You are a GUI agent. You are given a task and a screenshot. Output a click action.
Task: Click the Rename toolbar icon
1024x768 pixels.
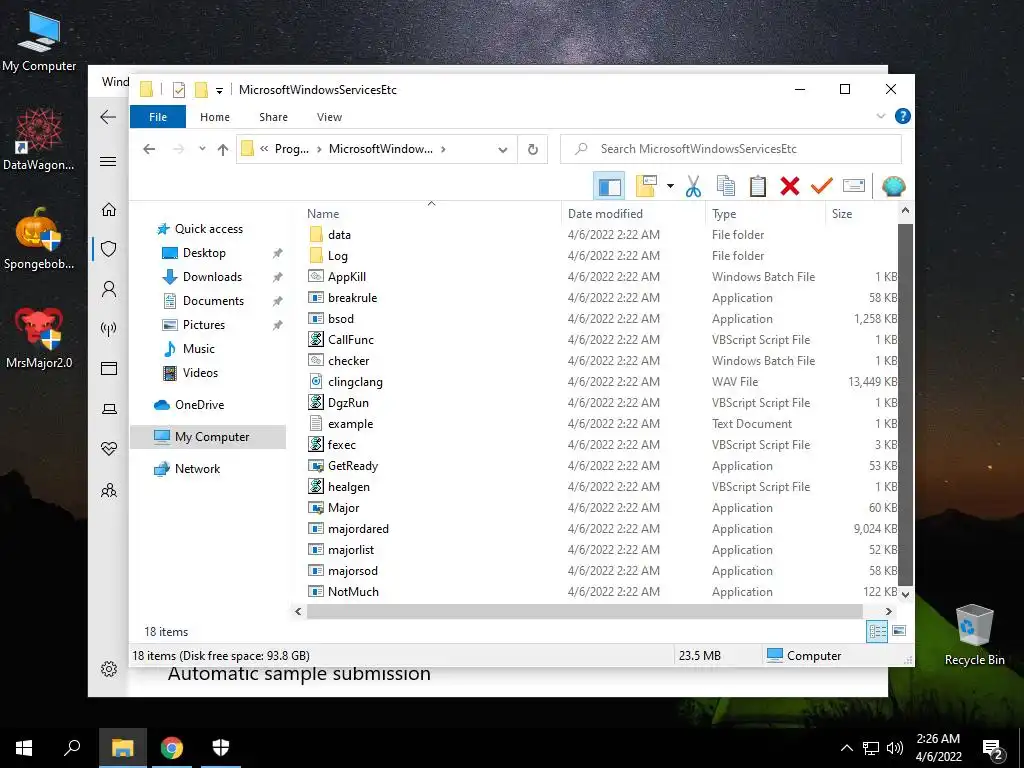[x=854, y=186]
